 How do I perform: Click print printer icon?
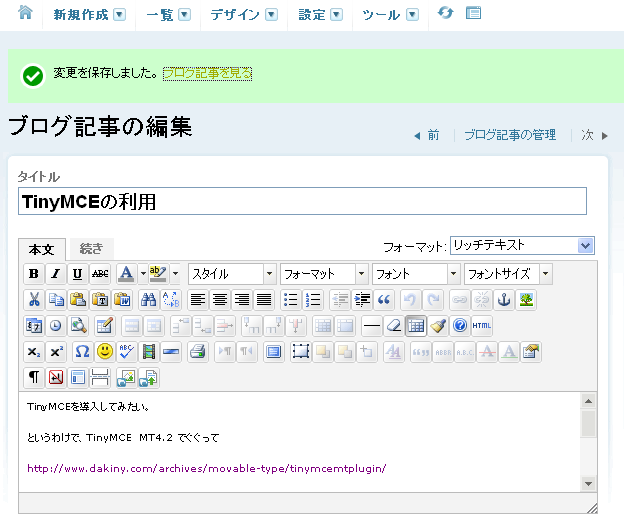coord(198,352)
